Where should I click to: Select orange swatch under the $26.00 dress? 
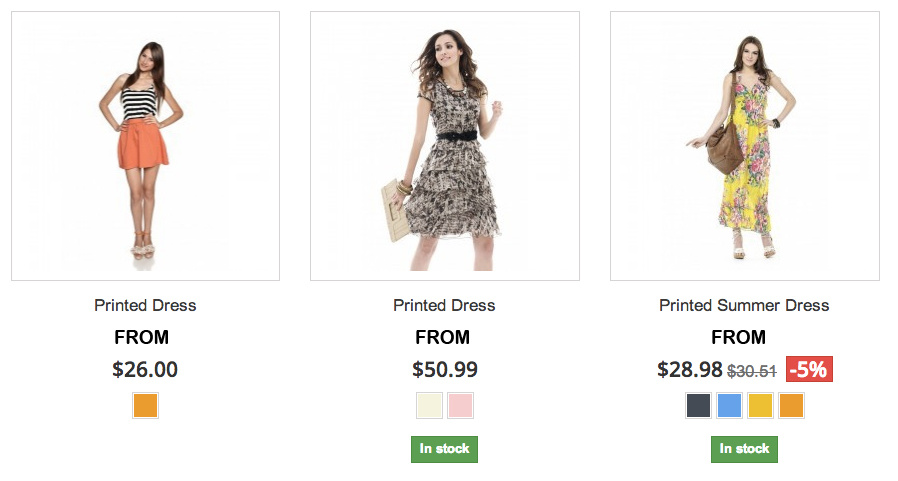coord(146,406)
